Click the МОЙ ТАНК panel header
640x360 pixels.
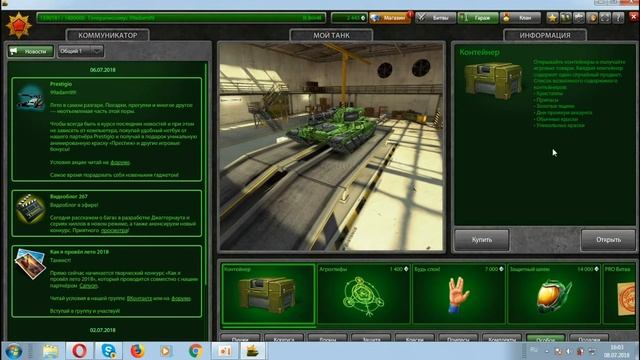pyautogui.click(x=331, y=35)
